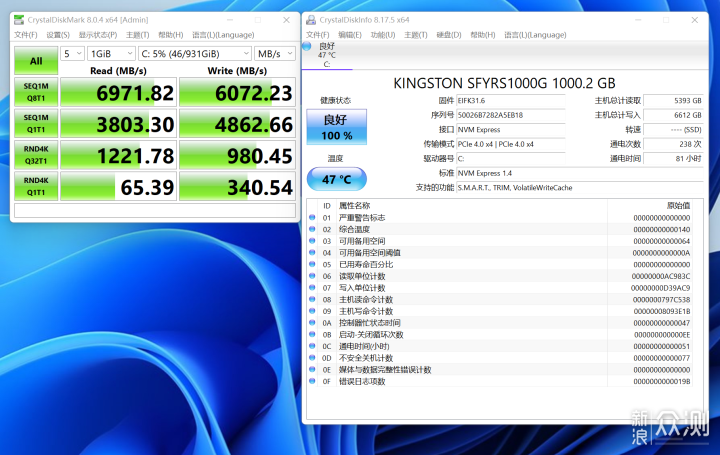The image size is (720, 455).
Task: Select SMART row 0D 不安全关机计数
Action: coord(500,358)
